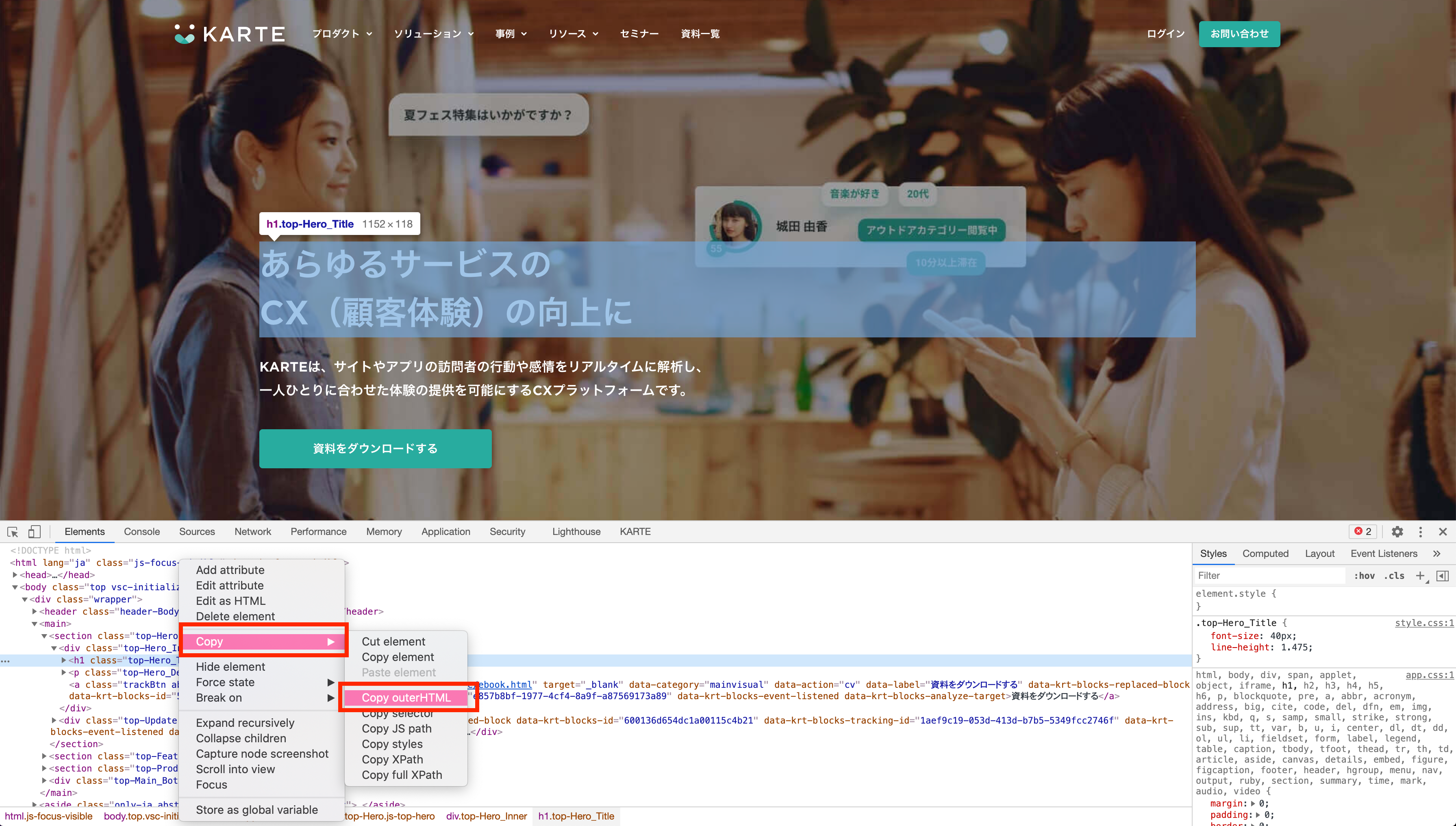Image resolution: width=1456 pixels, height=826 pixels.
Task: Click the 資料をダウンロードする button
Action: click(376, 448)
